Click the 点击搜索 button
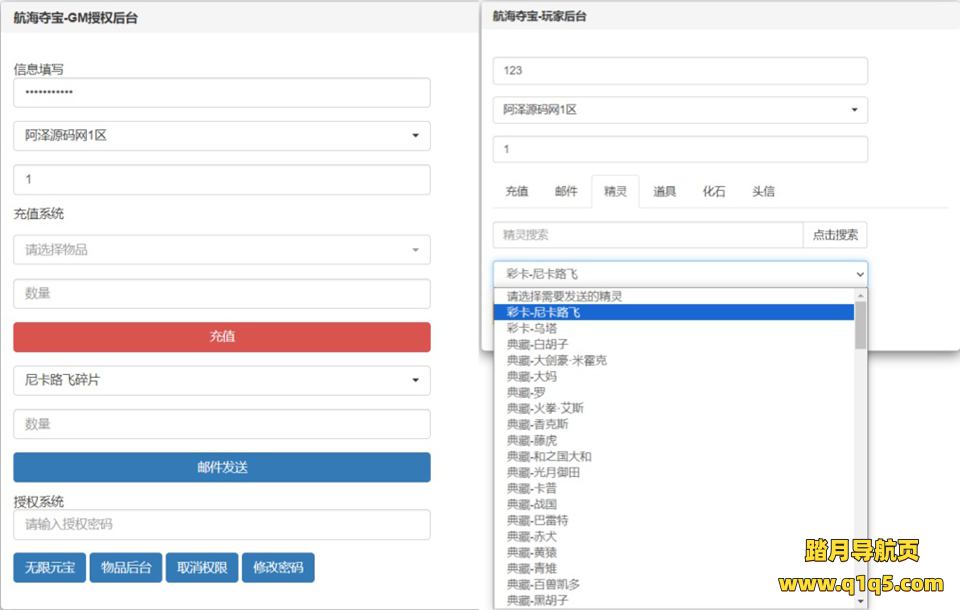The width and height of the screenshot is (960, 610). [x=835, y=235]
